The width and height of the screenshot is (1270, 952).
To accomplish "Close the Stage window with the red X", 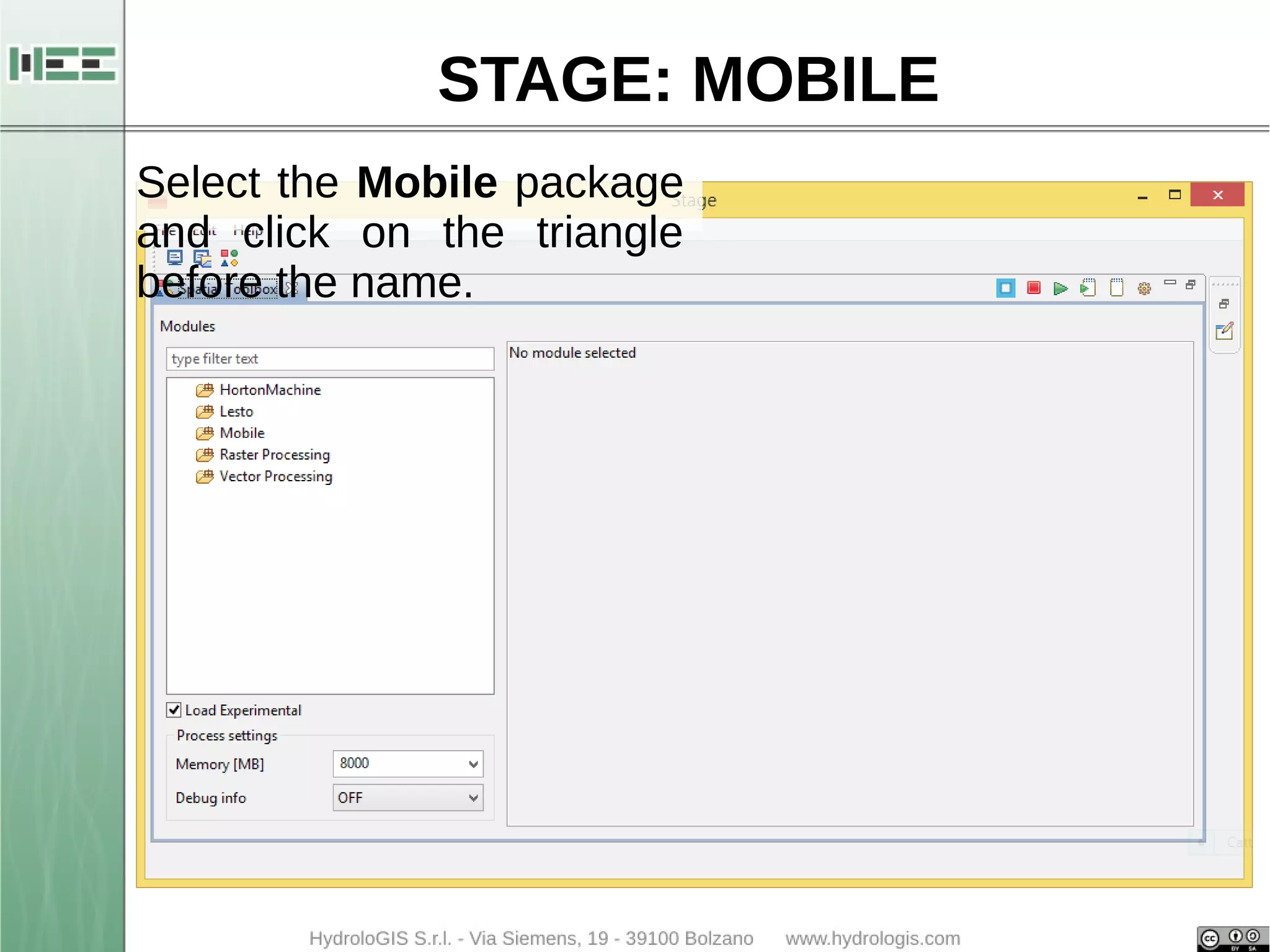I will pyautogui.click(x=1217, y=195).
